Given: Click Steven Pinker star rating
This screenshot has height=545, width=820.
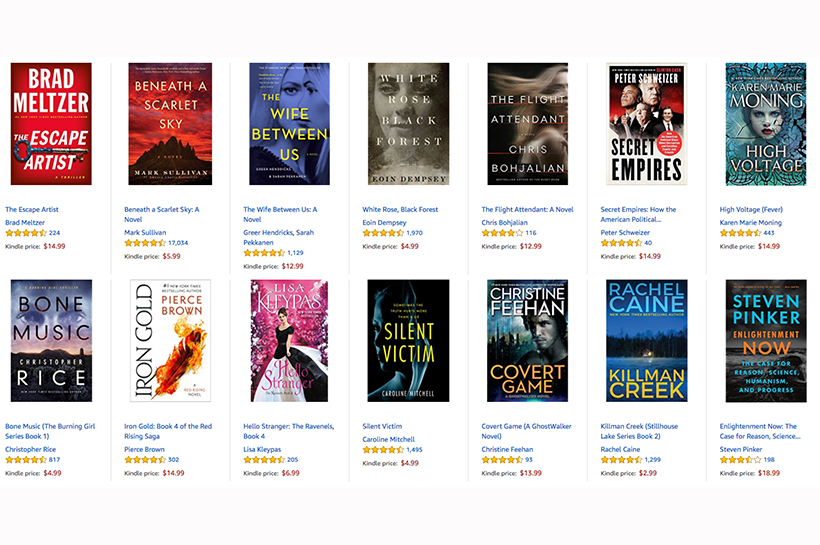Looking at the screenshot, I should click(740, 460).
